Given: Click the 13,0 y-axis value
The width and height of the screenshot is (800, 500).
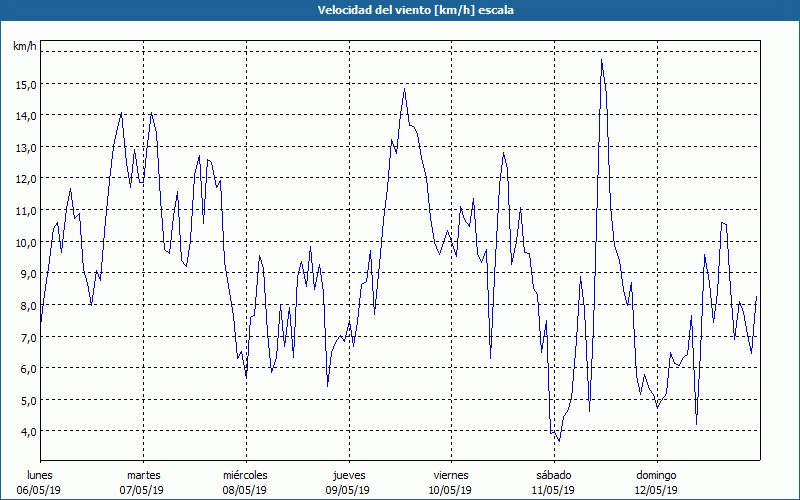Looking at the screenshot, I should click(x=26, y=148).
